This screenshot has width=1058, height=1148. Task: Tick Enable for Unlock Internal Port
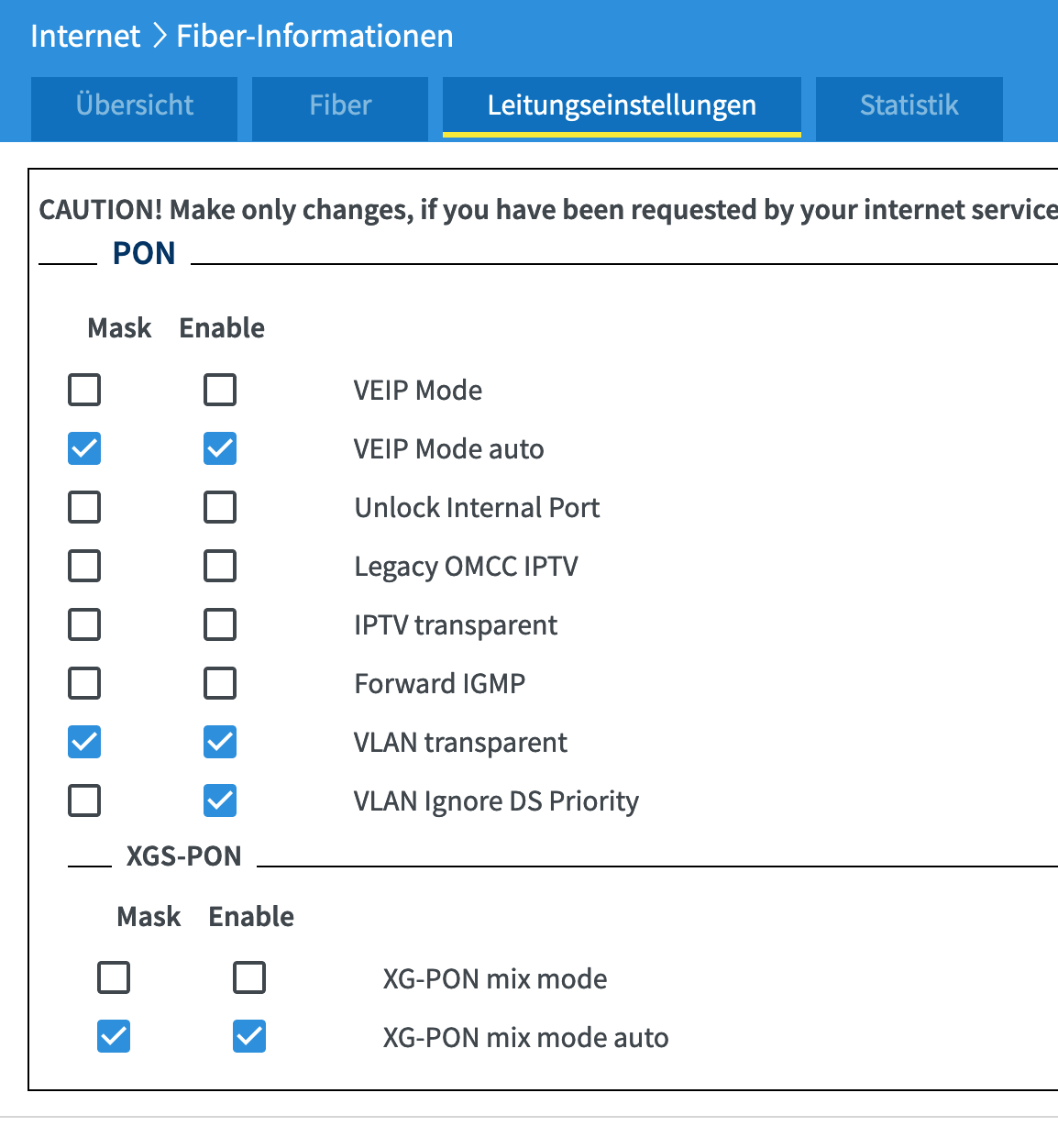220,507
